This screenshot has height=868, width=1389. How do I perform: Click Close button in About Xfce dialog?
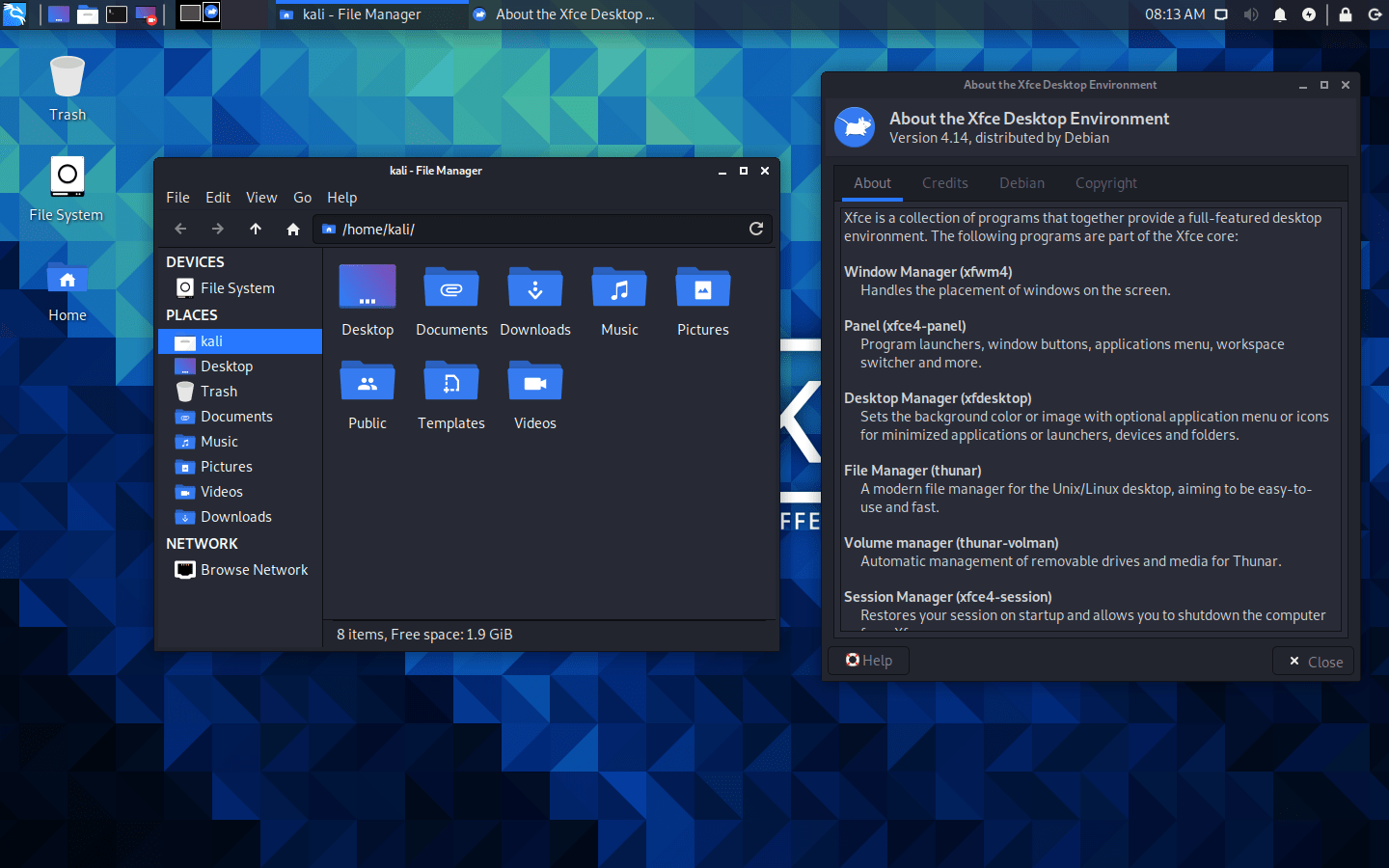click(1315, 662)
